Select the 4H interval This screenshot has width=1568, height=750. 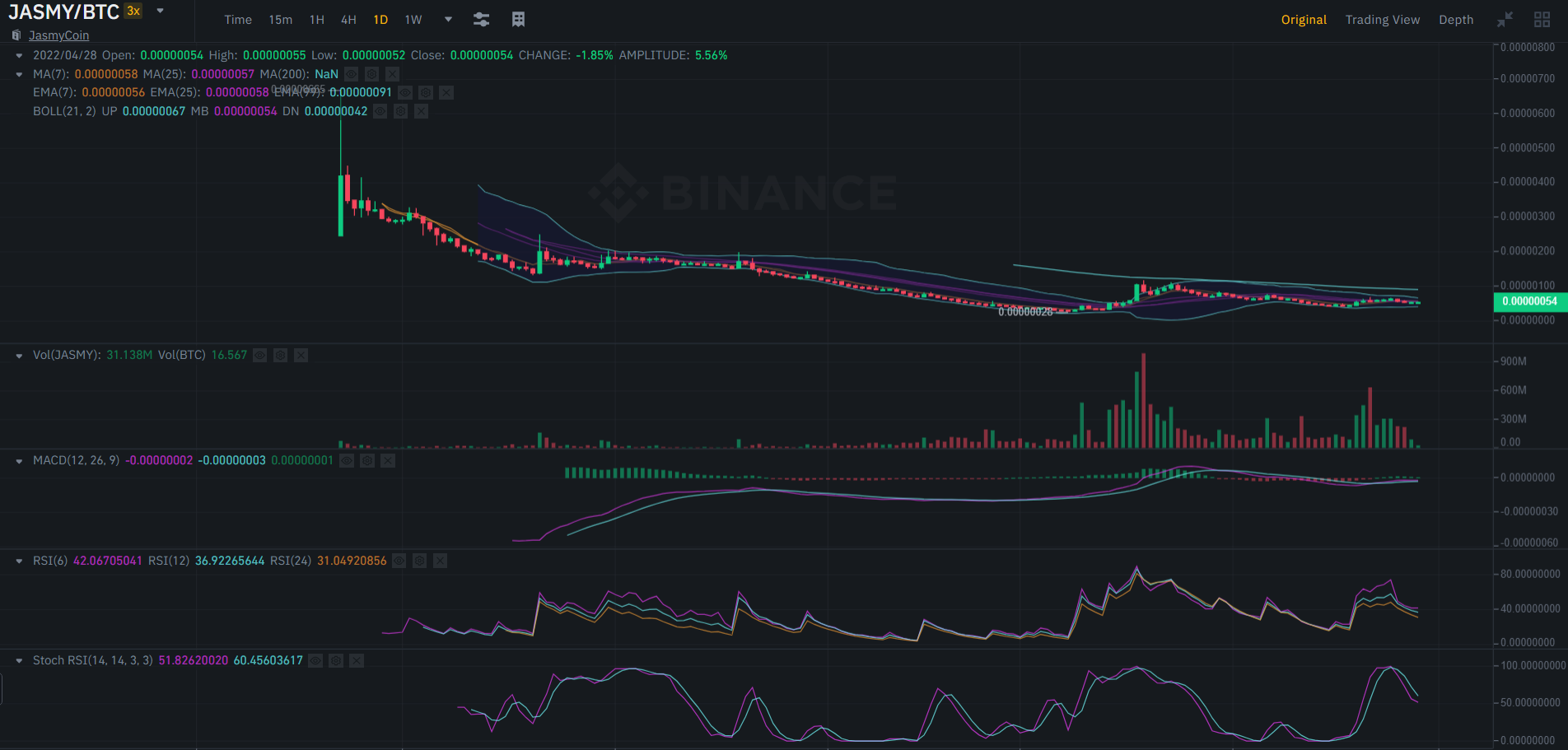[348, 20]
